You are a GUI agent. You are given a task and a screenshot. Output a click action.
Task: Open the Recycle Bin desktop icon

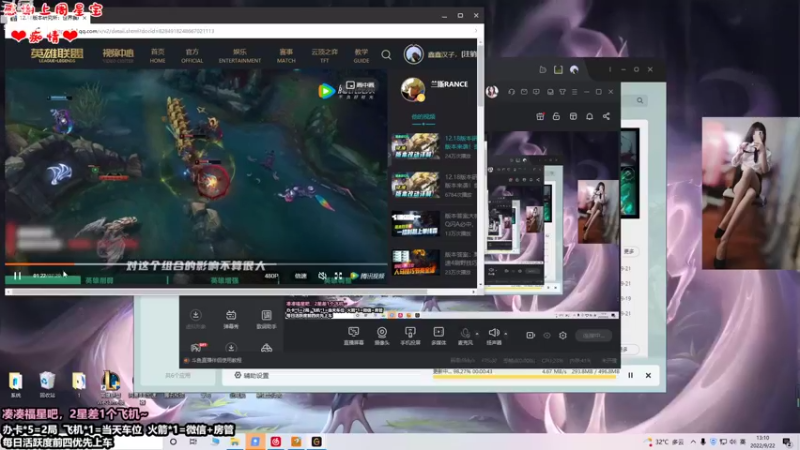click(47, 385)
